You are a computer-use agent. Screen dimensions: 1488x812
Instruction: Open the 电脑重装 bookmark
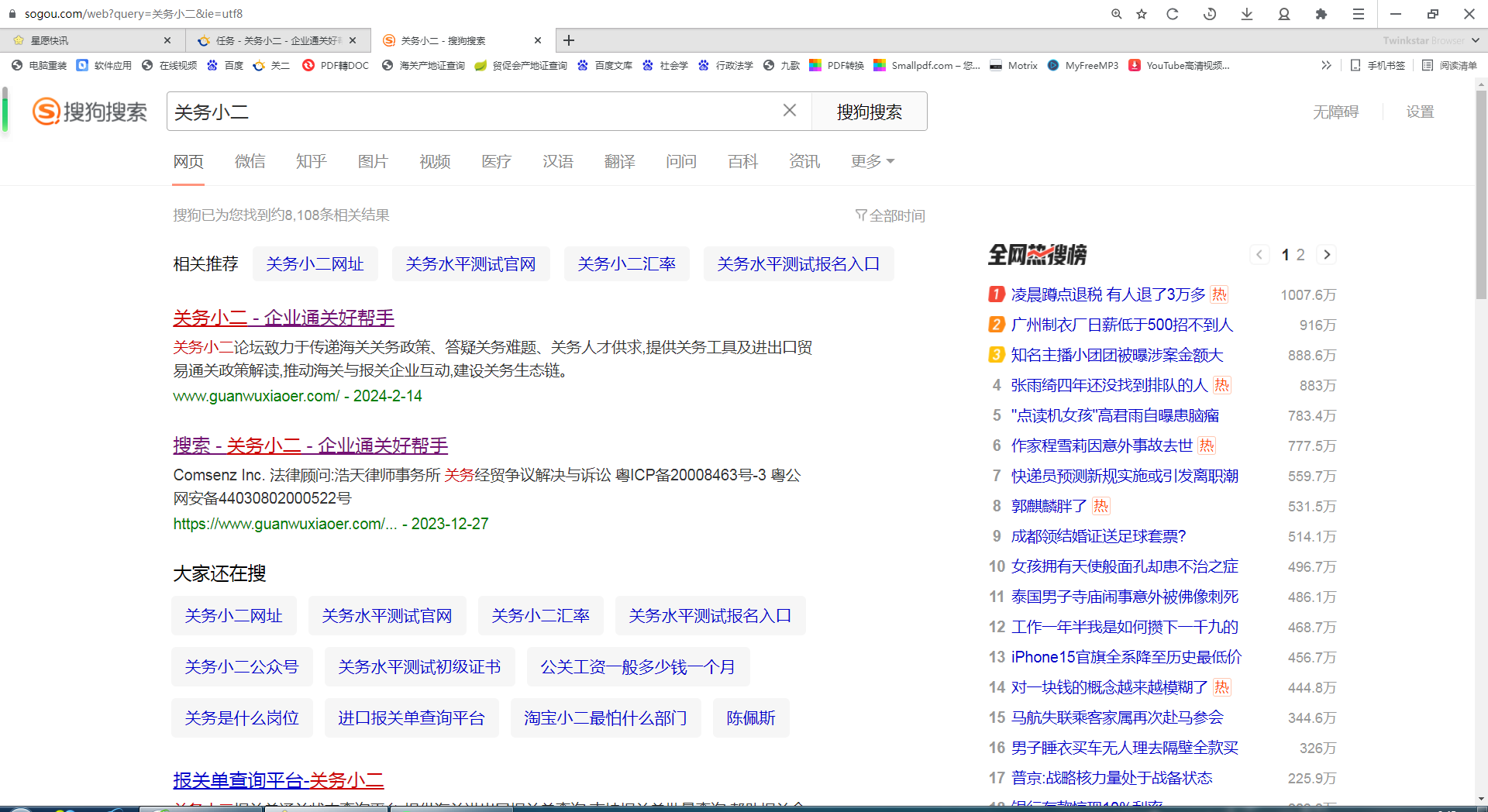point(39,66)
